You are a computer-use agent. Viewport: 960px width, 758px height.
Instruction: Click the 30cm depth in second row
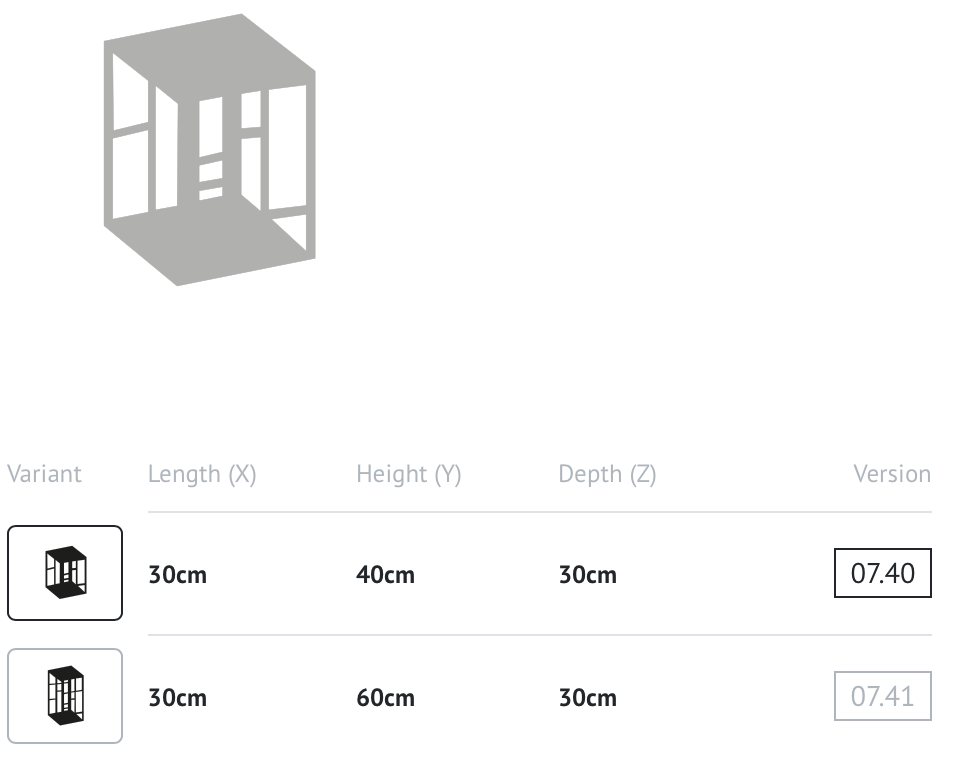(x=588, y=697)
